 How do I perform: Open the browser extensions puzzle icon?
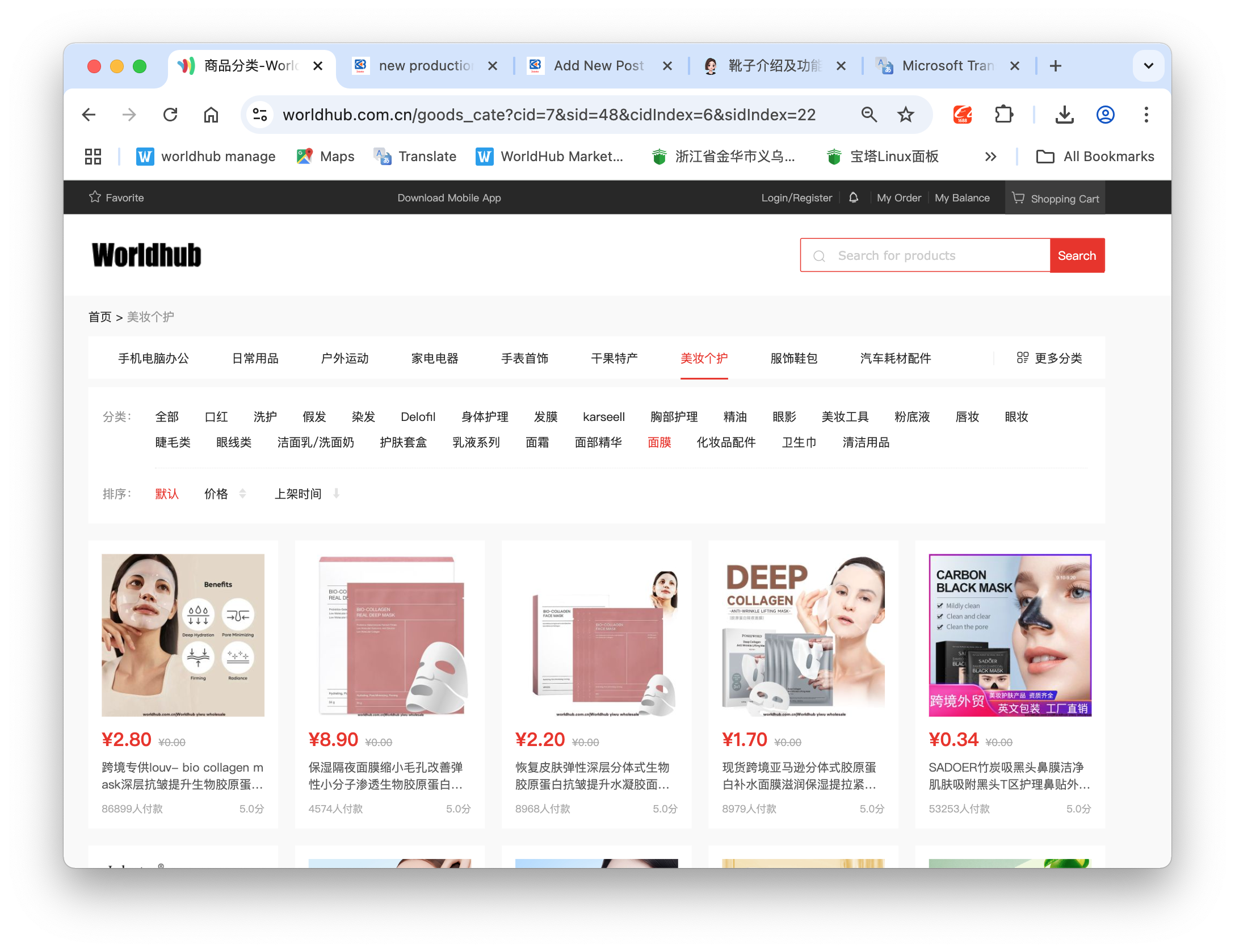point(1004,115)
